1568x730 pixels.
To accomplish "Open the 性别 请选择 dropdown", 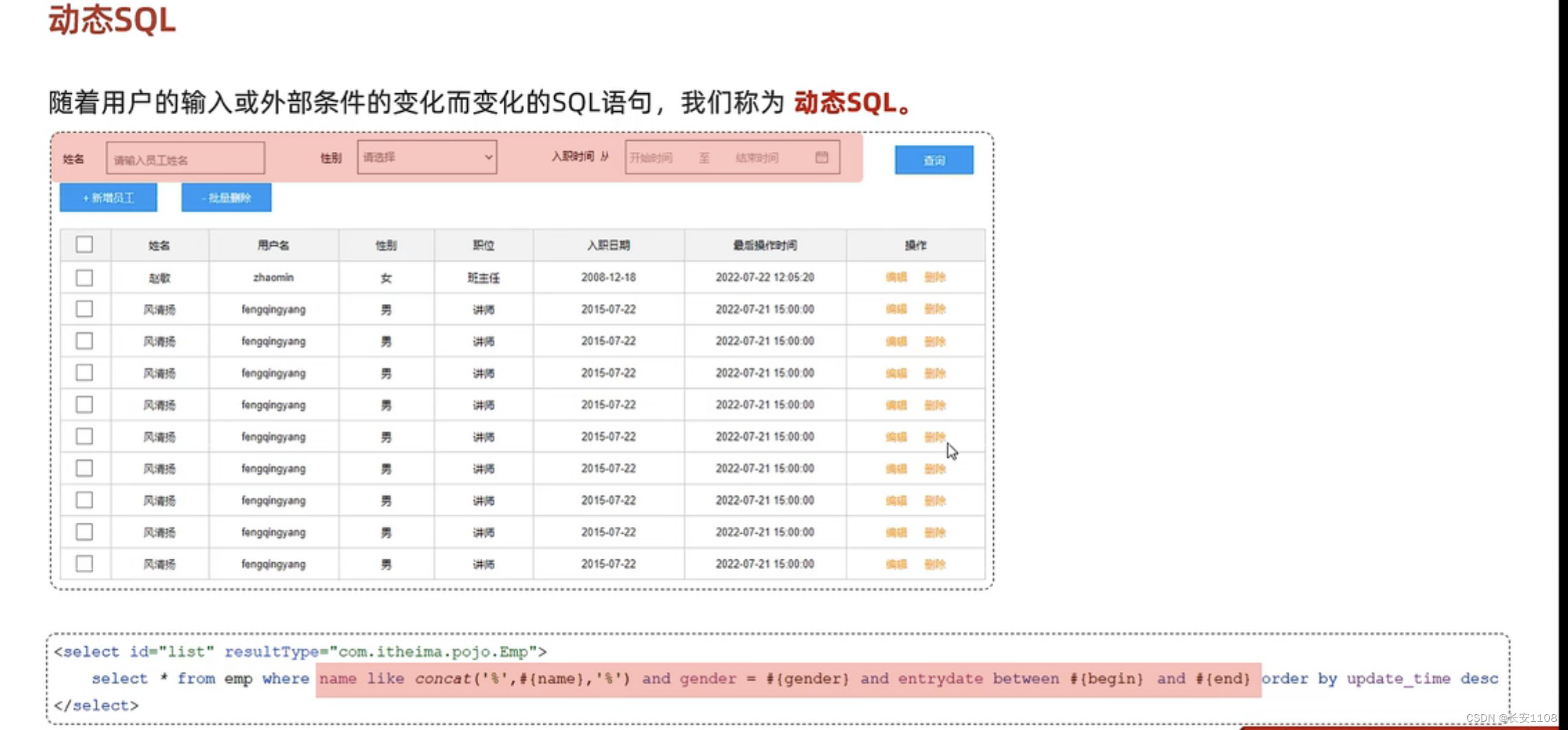I will [x=427, y=157].
